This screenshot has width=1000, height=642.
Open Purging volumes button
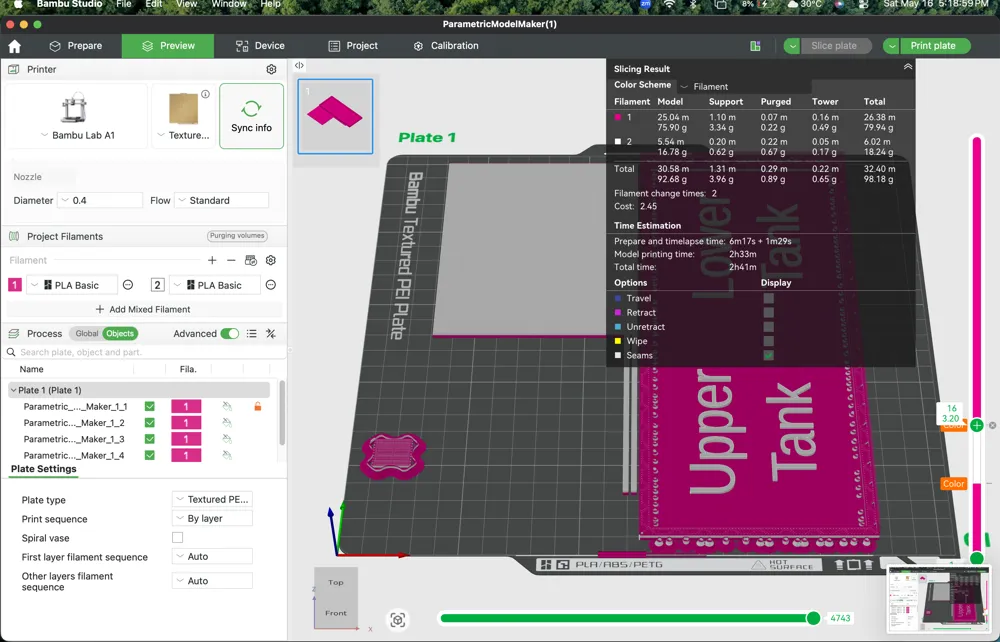(x=237, y=236)
